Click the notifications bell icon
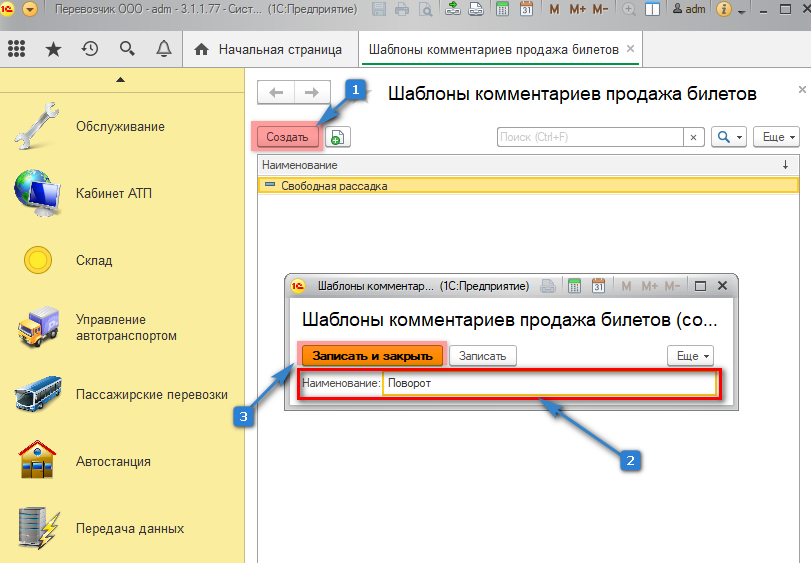Viewport: 811px width, 563px height. (x=163, y=49)
